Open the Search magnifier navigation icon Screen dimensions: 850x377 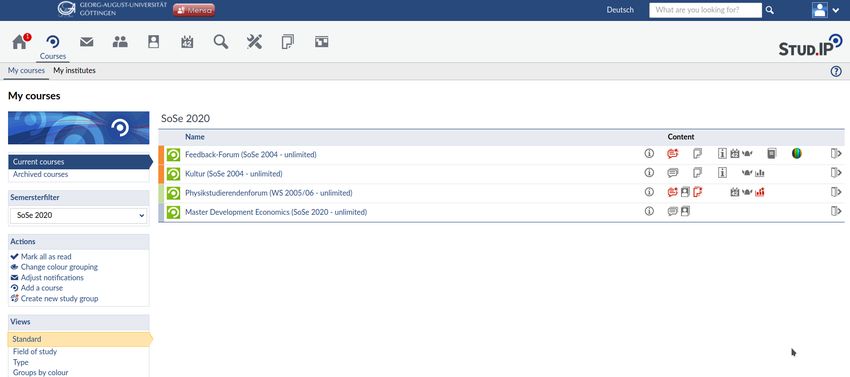tap(221, 42)
